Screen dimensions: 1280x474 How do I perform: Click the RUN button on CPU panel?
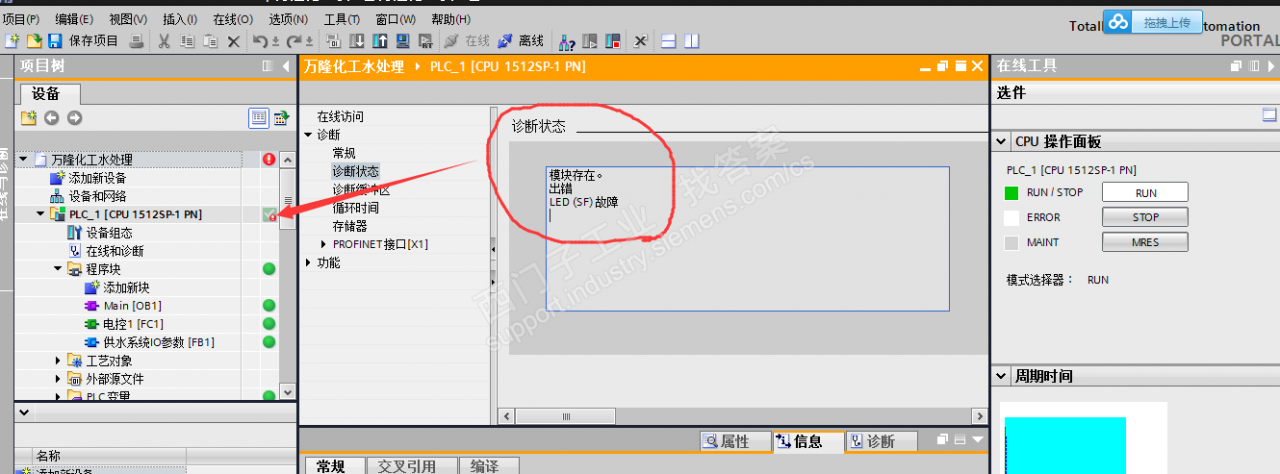pyautogui.click(x=1145, y=193)
